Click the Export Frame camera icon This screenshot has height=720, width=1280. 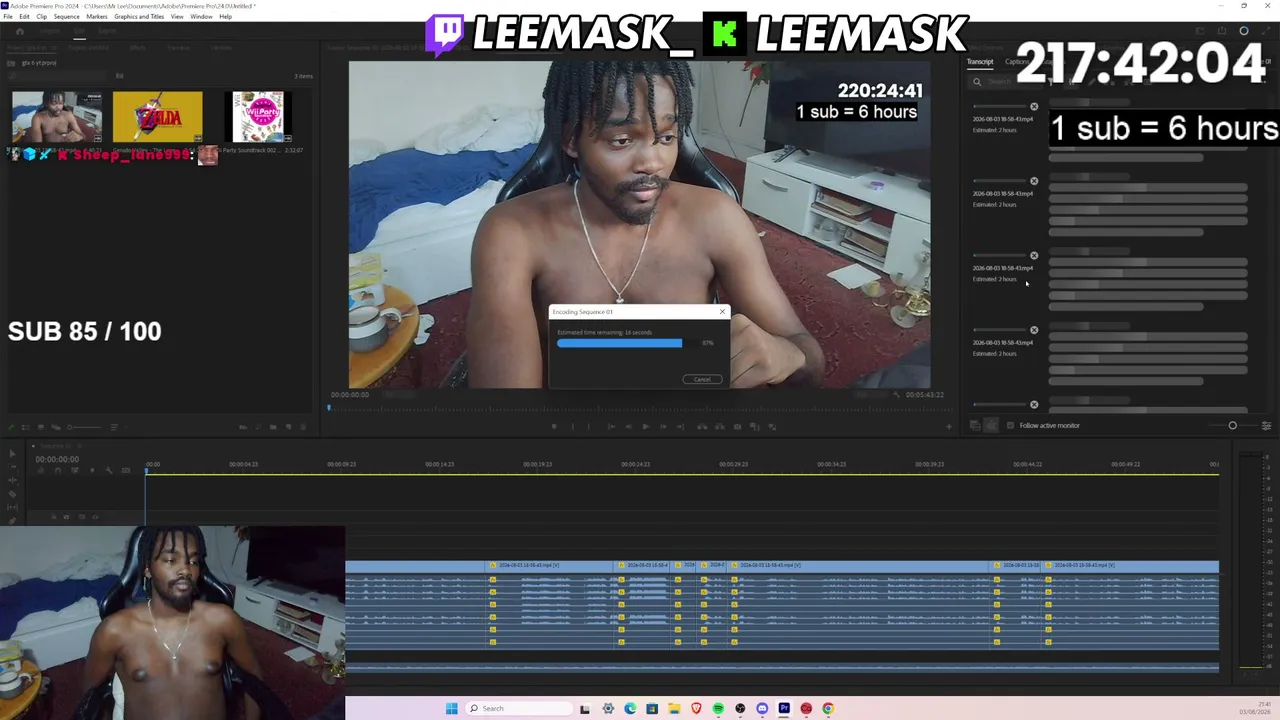738,427
